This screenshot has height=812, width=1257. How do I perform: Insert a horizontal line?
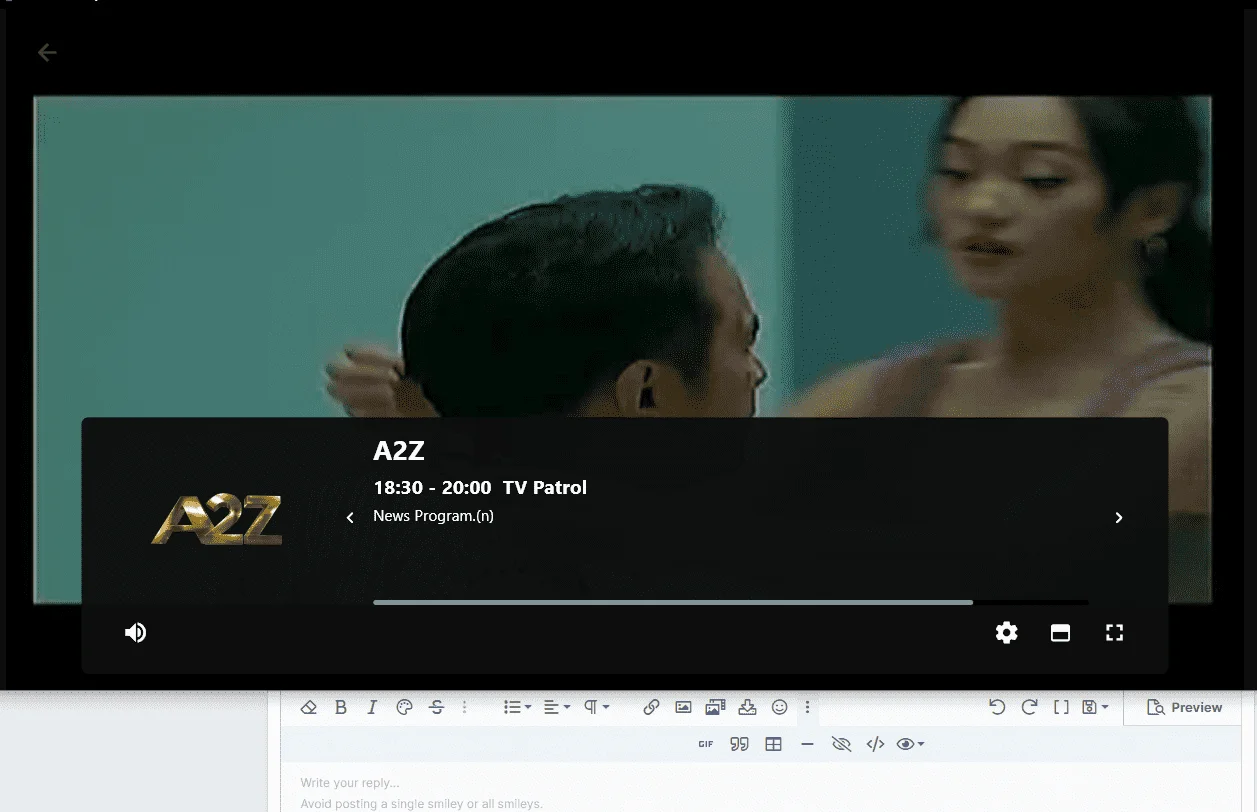(x=808, y=744)
